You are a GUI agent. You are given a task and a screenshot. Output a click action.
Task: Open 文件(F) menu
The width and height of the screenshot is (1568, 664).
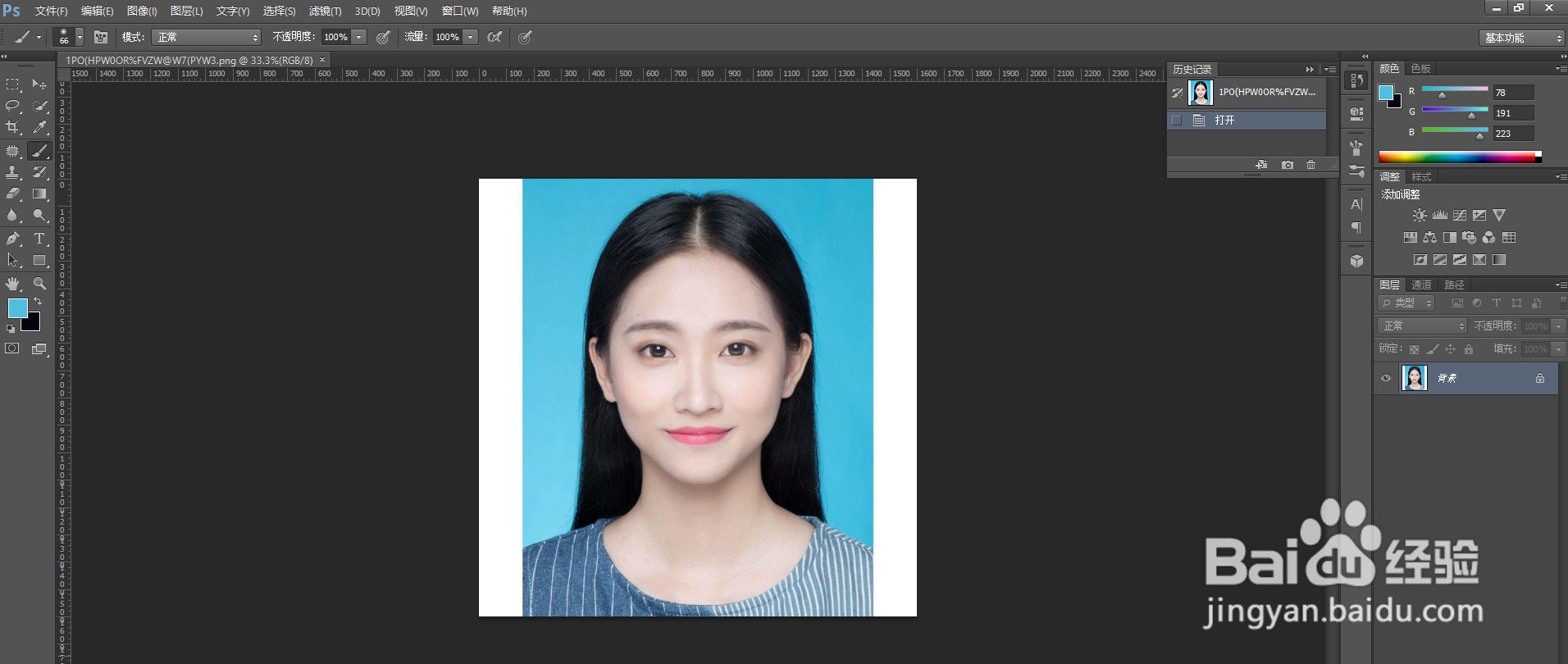(51, 11)
